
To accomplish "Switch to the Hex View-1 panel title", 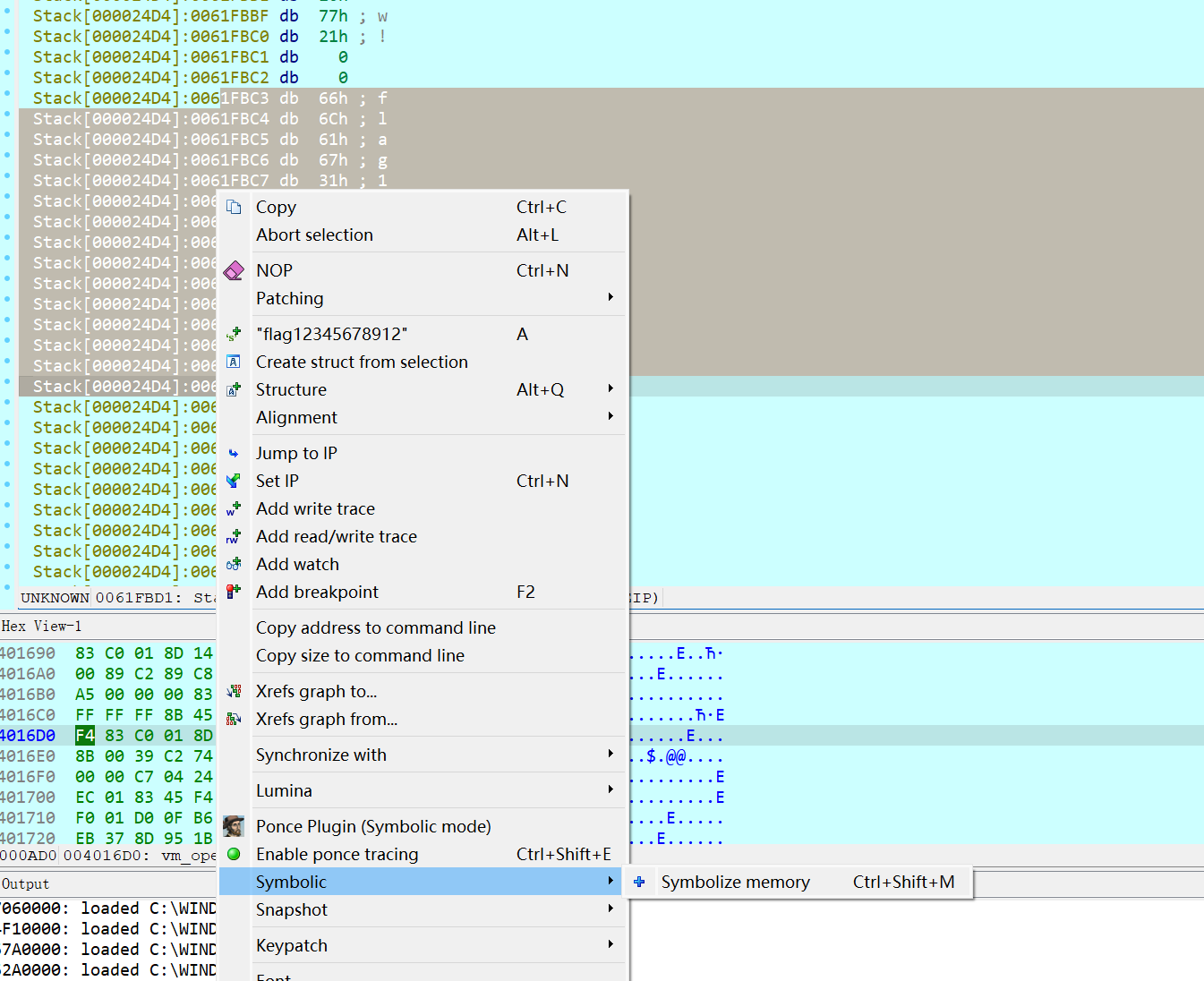I will [41, 626].
